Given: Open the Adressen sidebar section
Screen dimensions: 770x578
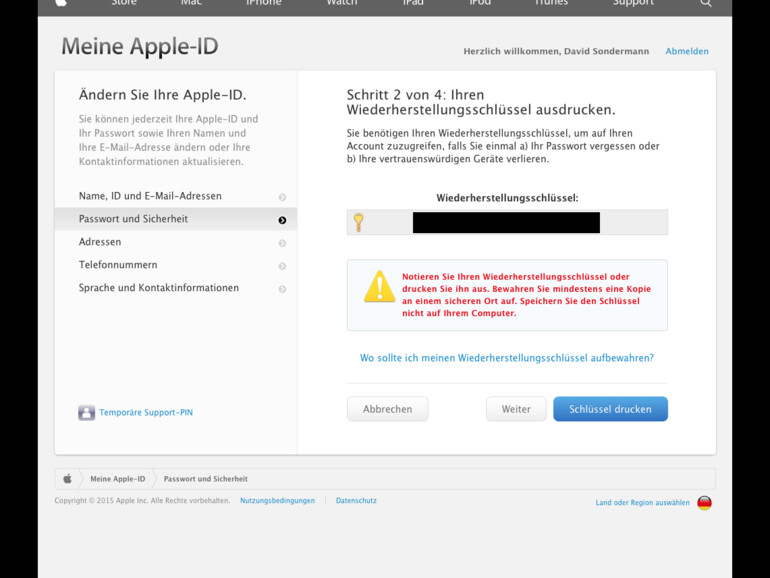Looking at the screenshot, I should coord(176,242).
